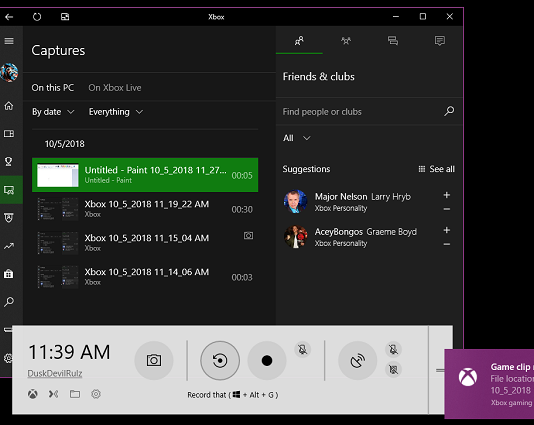Switch to Friends tab in right panel
The image size is (534, 425).
pos(299,41)
